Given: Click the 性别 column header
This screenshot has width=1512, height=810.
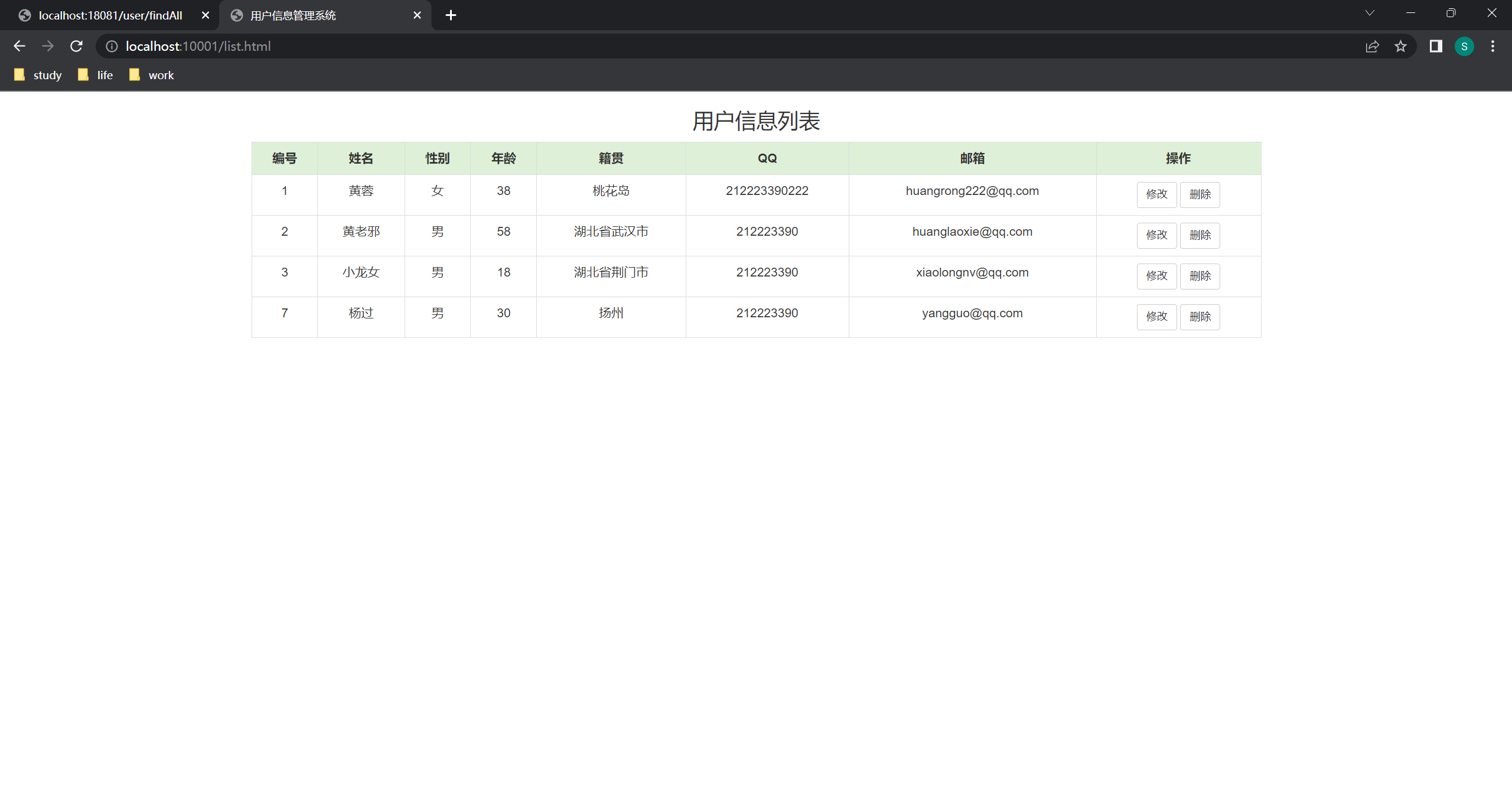Looking at the screenshot, I should click(x=437, y=158).
